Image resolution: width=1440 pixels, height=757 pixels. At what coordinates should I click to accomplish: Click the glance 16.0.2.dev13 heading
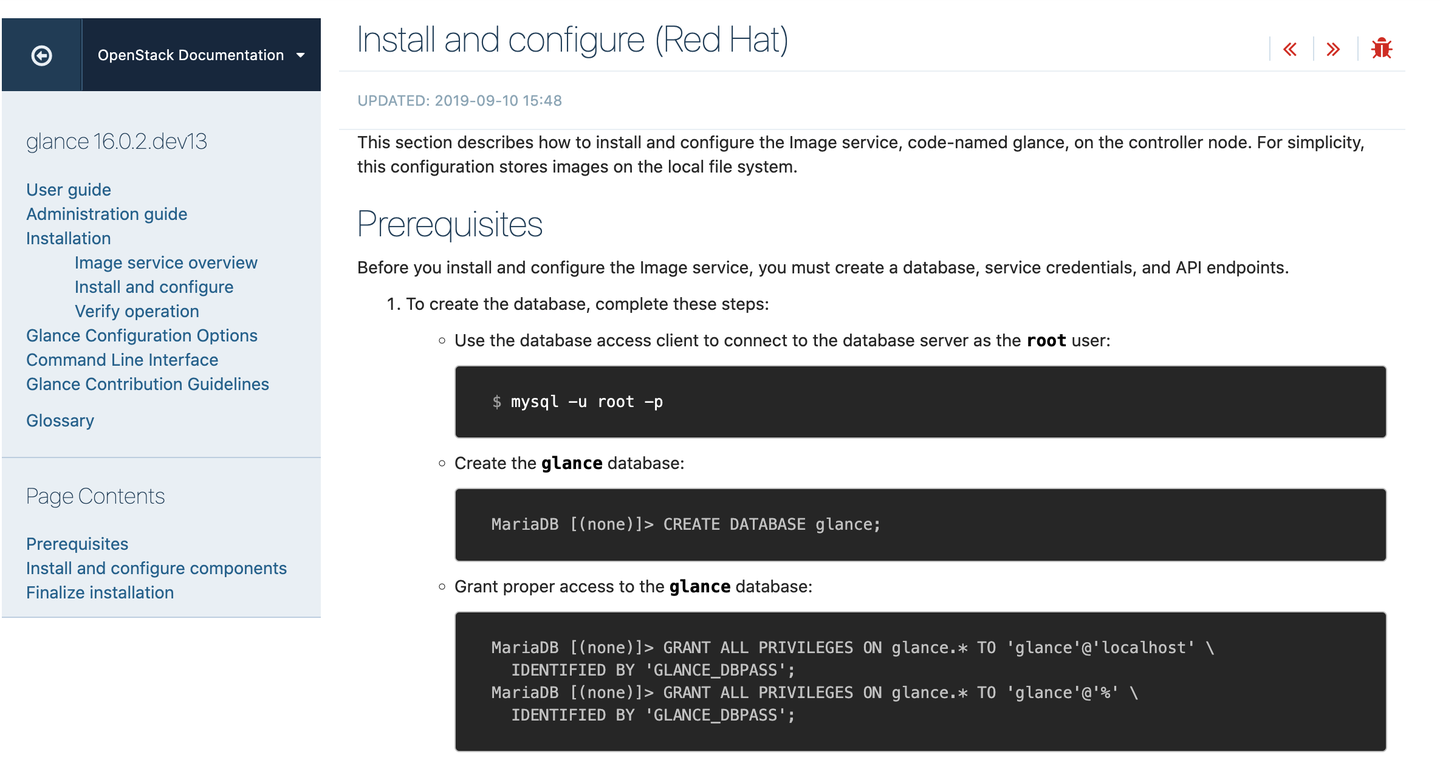pos(116,141)
